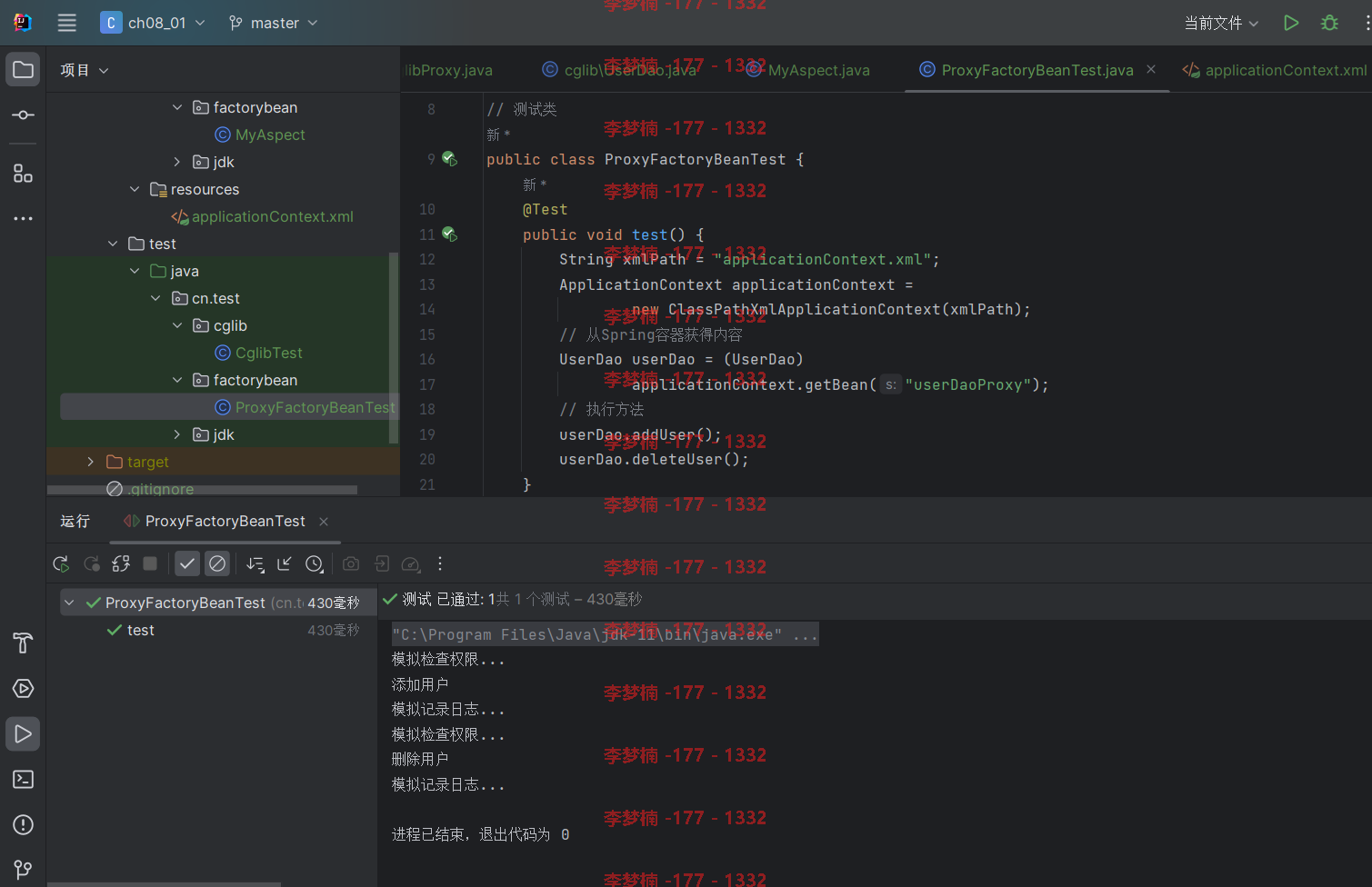
Task: Rerun ProxyFactoryBeanTest
Action: [61, 563]
